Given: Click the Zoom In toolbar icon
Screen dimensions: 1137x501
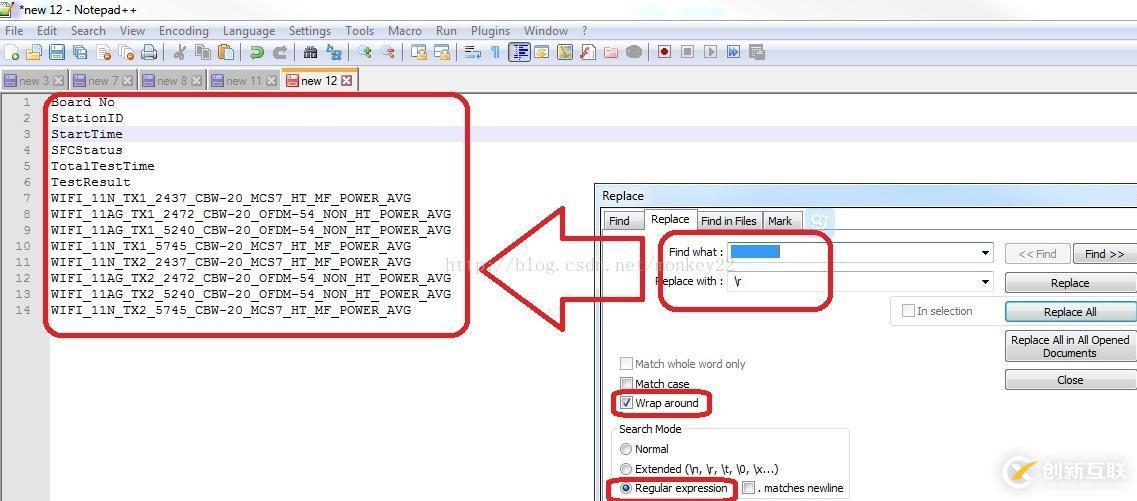Looking at the screenshot, I should tap(365, 53).
